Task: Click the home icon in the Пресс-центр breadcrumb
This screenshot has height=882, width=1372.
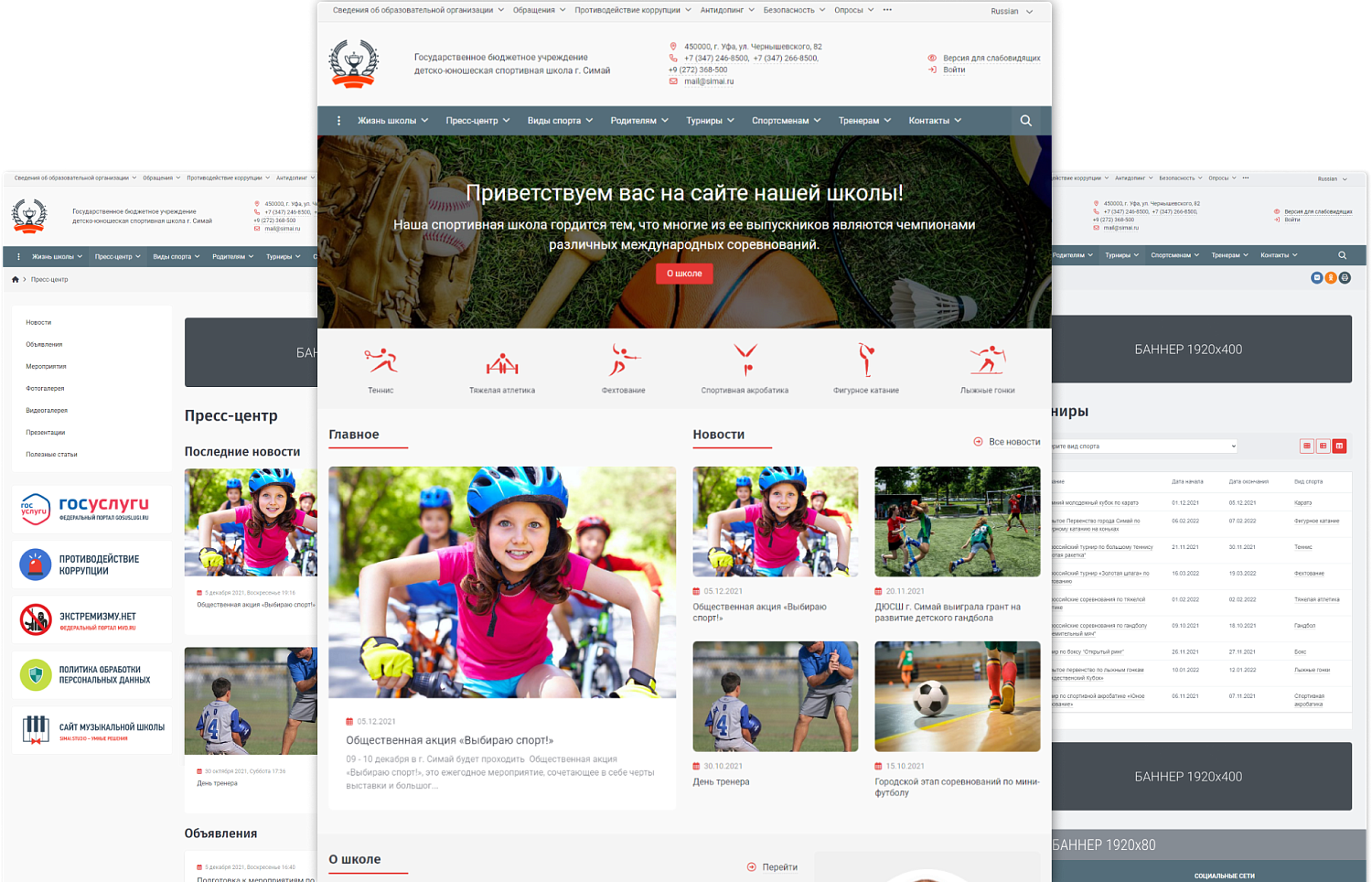Action: (x=16, y=279)
